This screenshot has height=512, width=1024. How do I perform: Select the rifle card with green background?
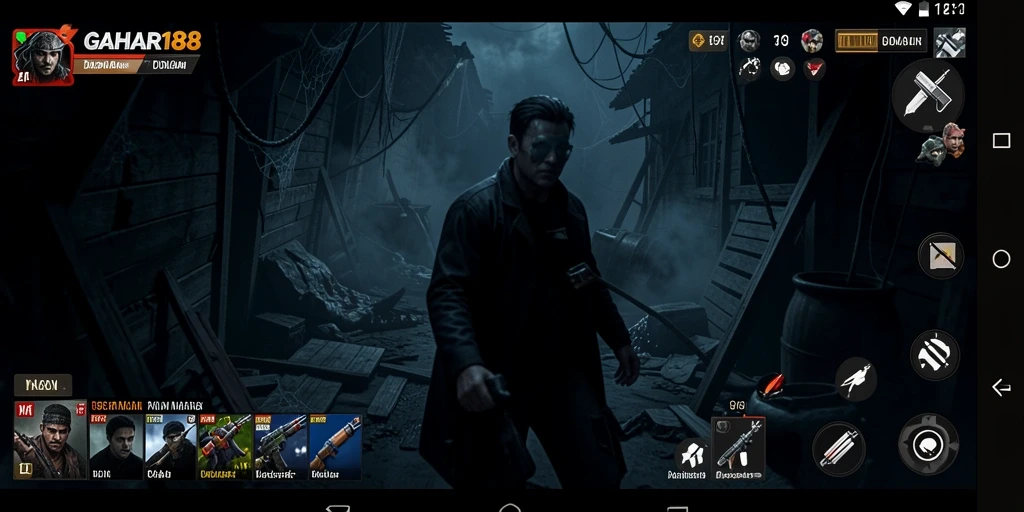coord(225,447)
